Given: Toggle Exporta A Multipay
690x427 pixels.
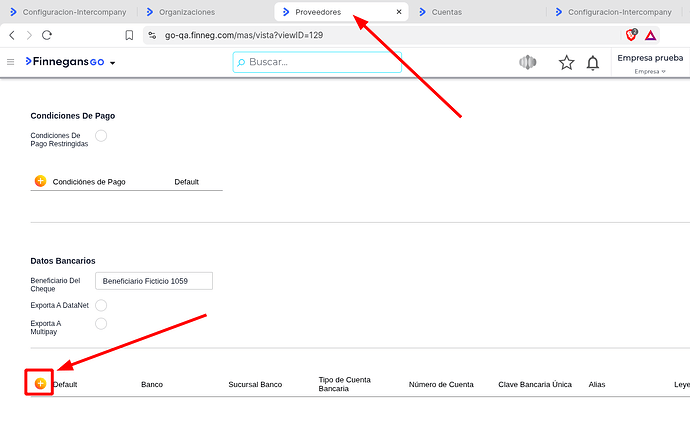Looking at the screenshot, I should point(101,324).
